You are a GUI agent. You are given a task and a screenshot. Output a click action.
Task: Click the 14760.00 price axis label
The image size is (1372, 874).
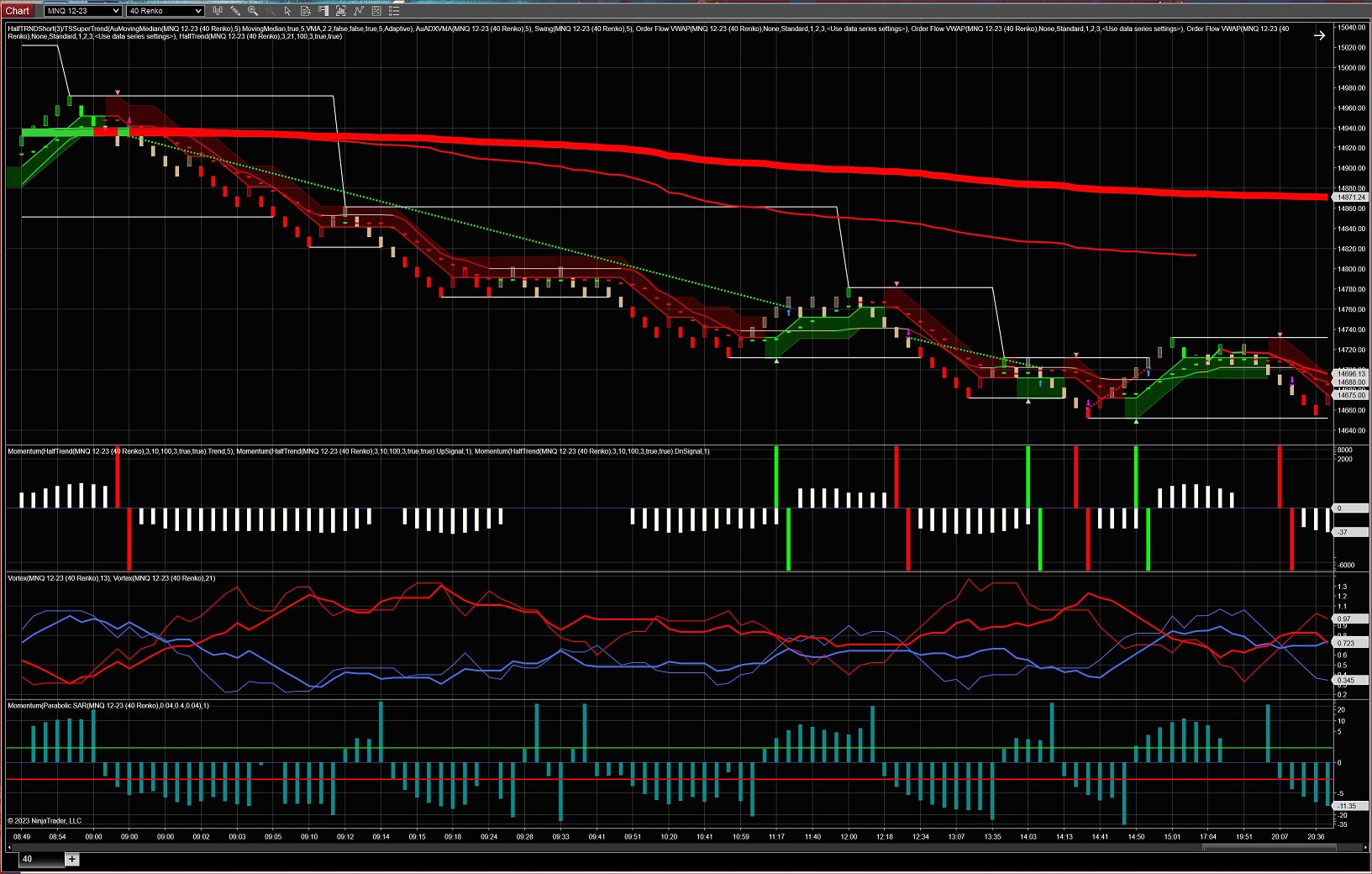pos(1352,309)
